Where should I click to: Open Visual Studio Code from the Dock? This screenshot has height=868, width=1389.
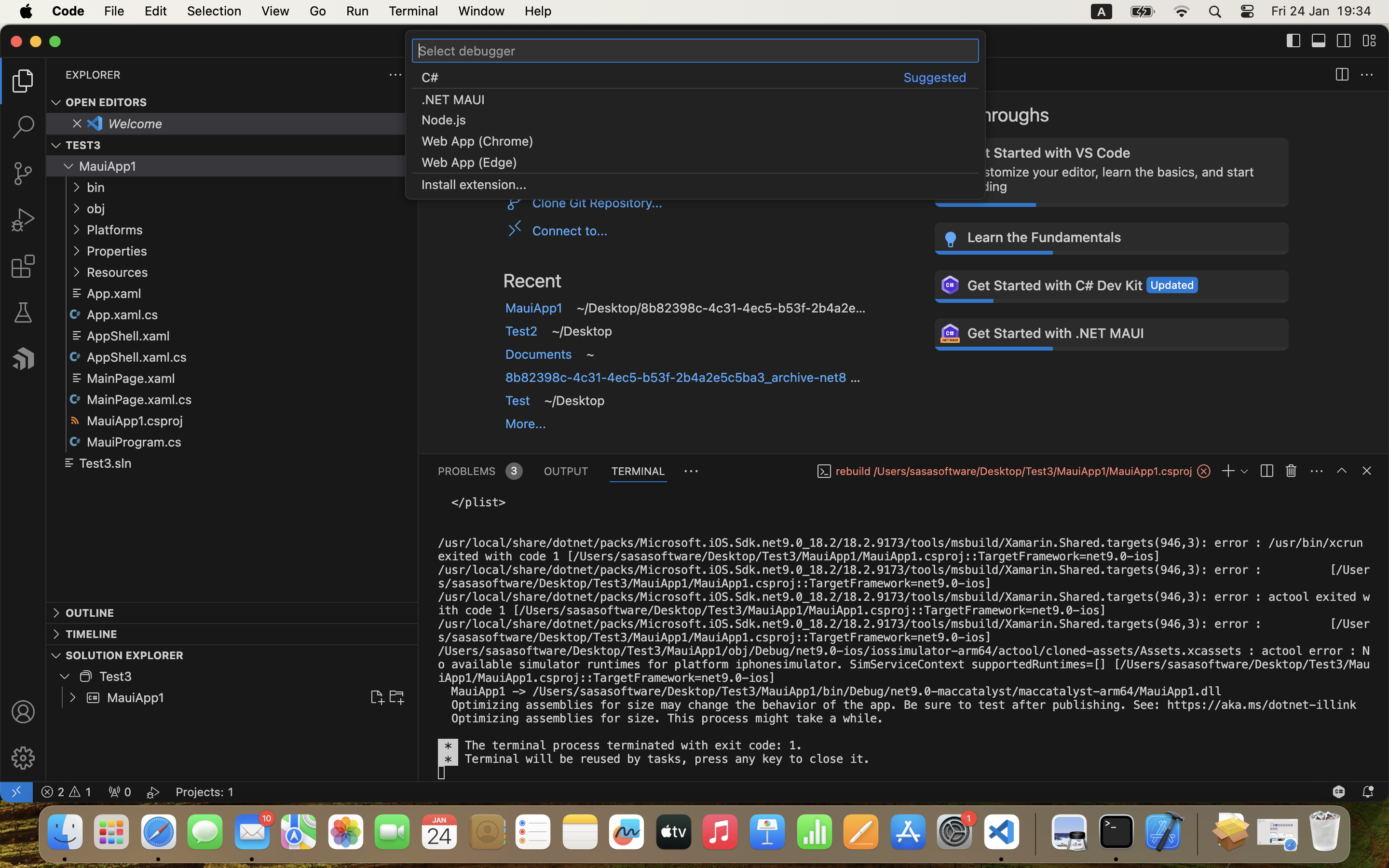1001,832
